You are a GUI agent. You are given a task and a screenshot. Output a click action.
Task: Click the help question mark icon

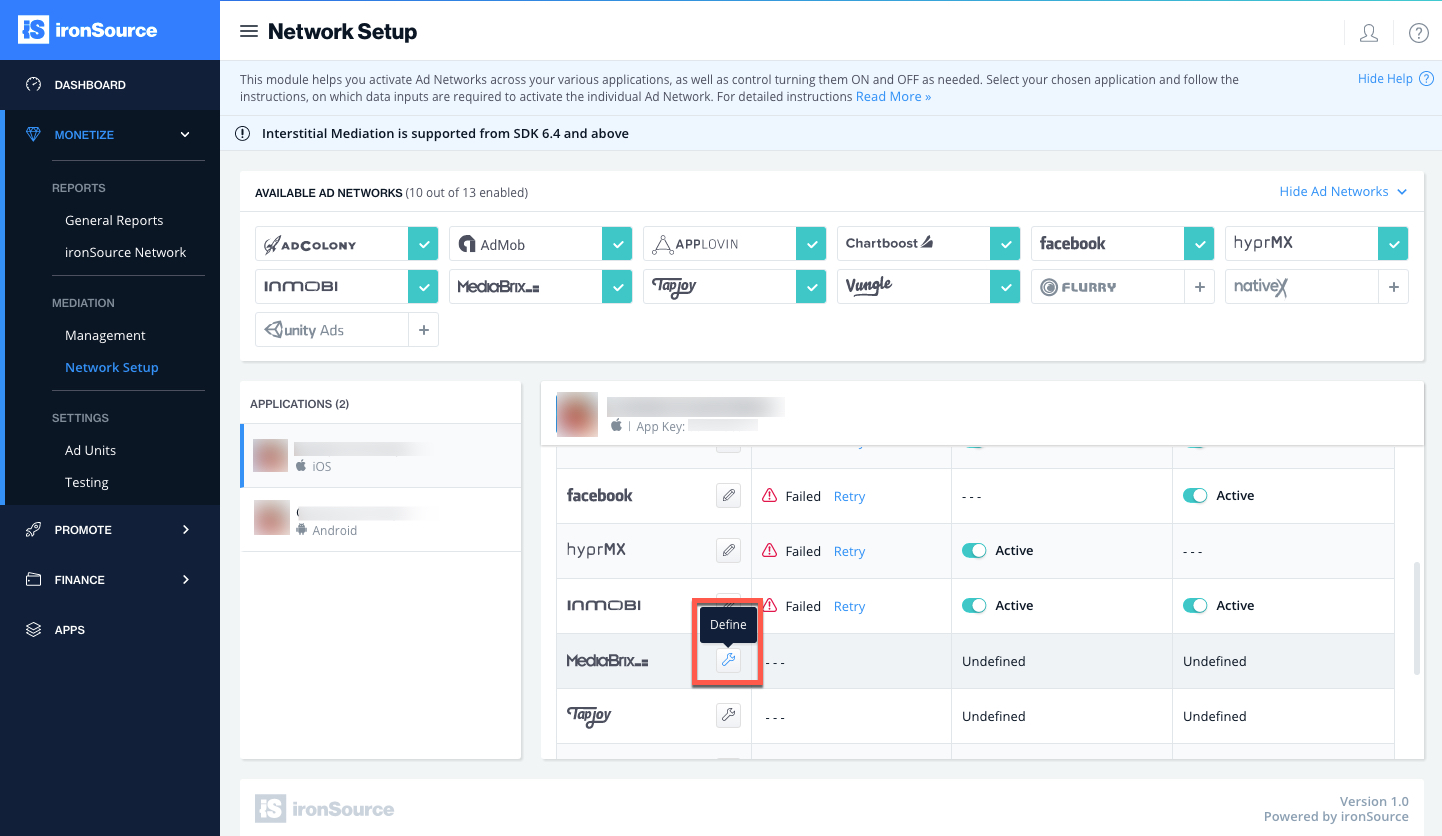coord(1418,33)
